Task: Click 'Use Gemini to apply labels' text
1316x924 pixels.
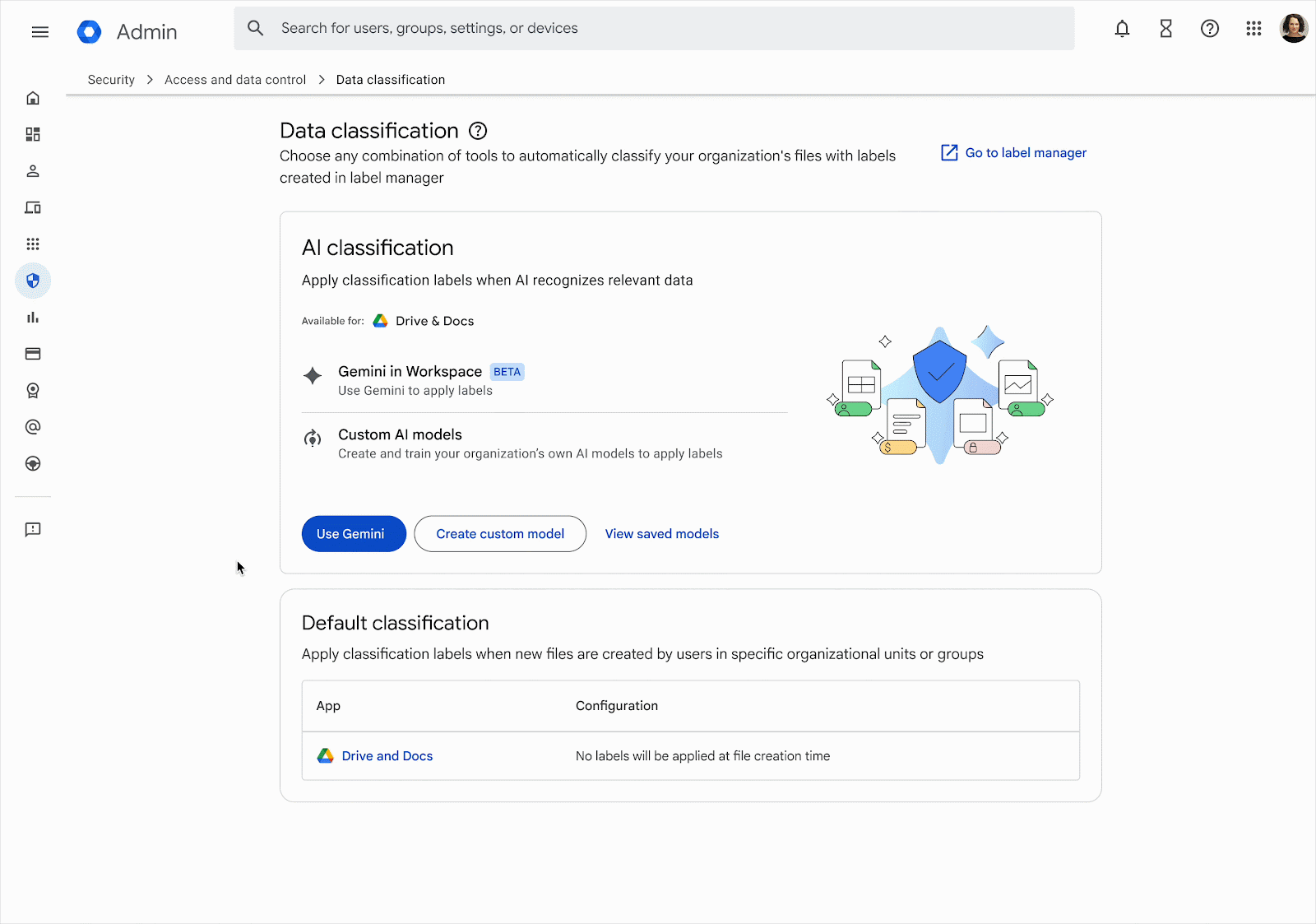Action: coord(415,391)
